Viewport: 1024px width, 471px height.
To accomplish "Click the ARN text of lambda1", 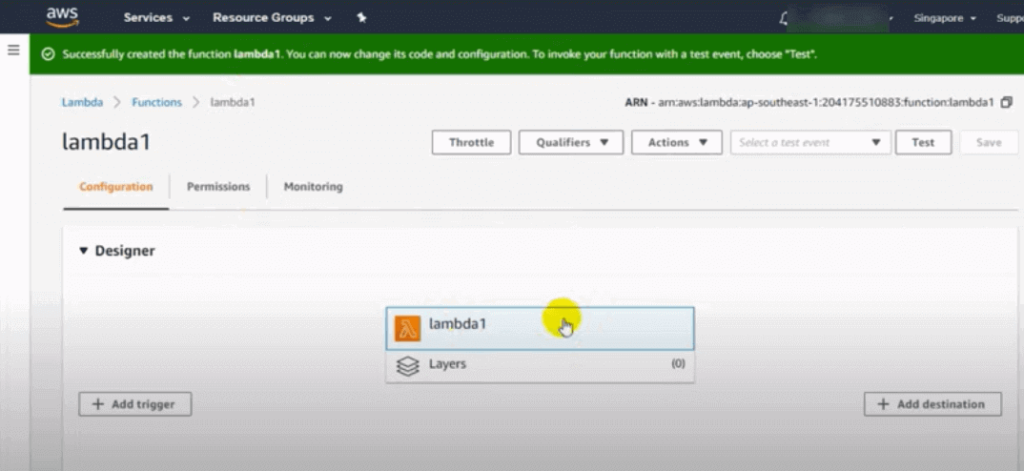I will pyautogui.click(x=809, y=103).
